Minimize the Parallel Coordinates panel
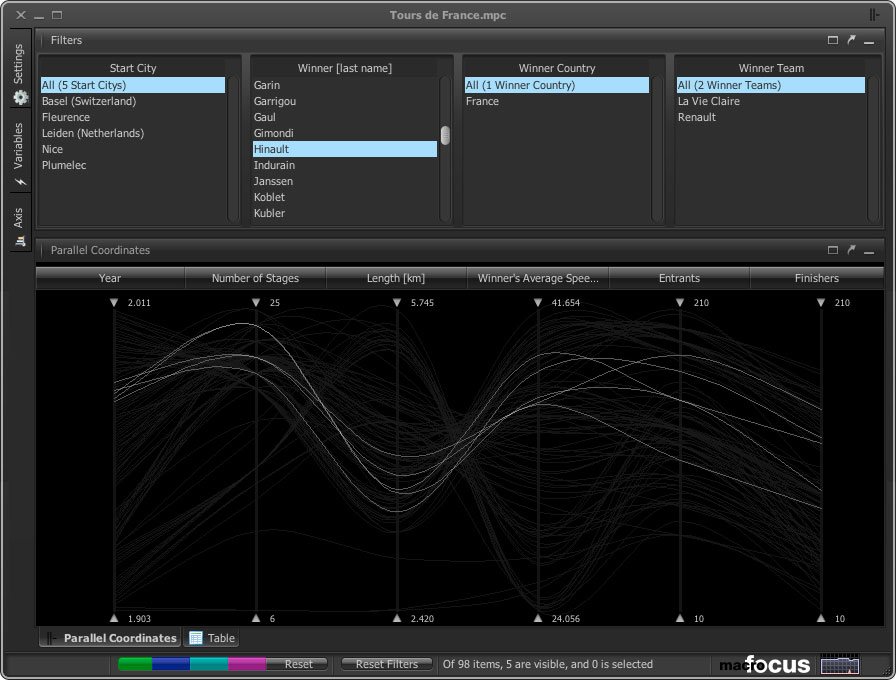Image resolution: width=896 pixels, height=680 pixels. [x=869, y=251]
